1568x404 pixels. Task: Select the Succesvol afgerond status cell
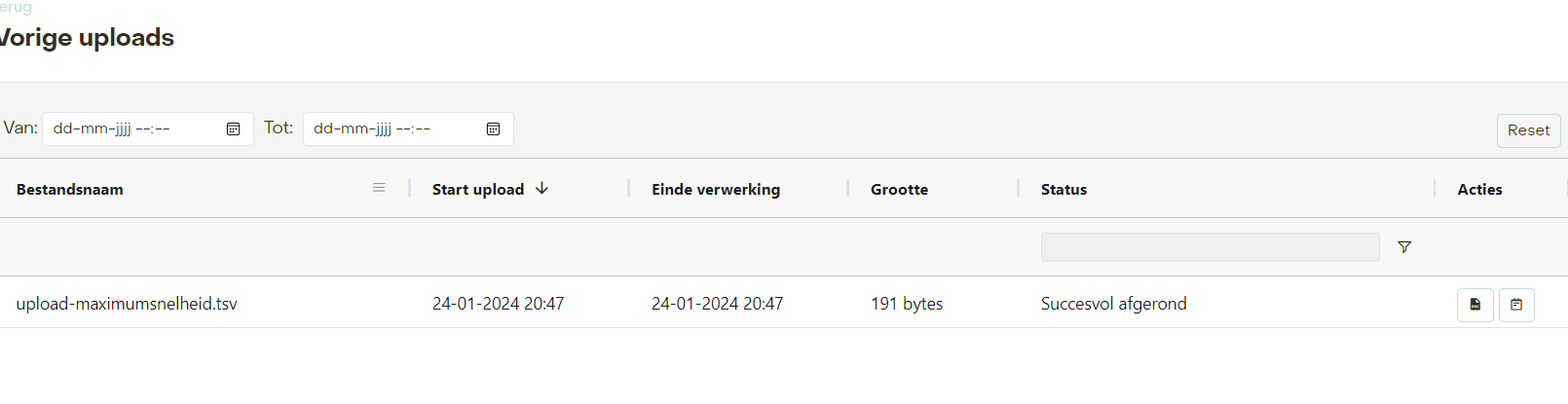1113,304
